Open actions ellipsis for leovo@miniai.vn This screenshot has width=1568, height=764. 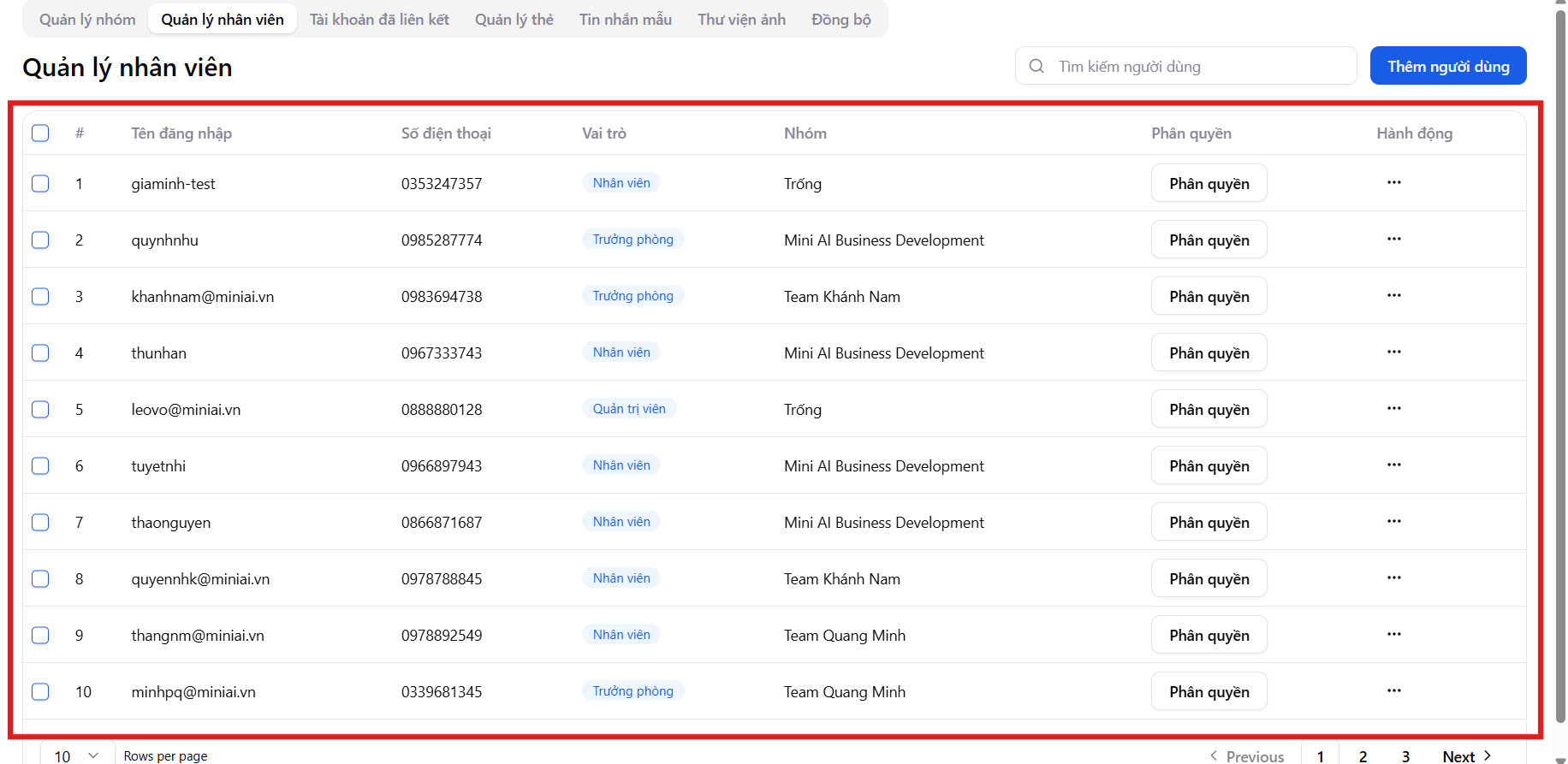pos(1393,409)
